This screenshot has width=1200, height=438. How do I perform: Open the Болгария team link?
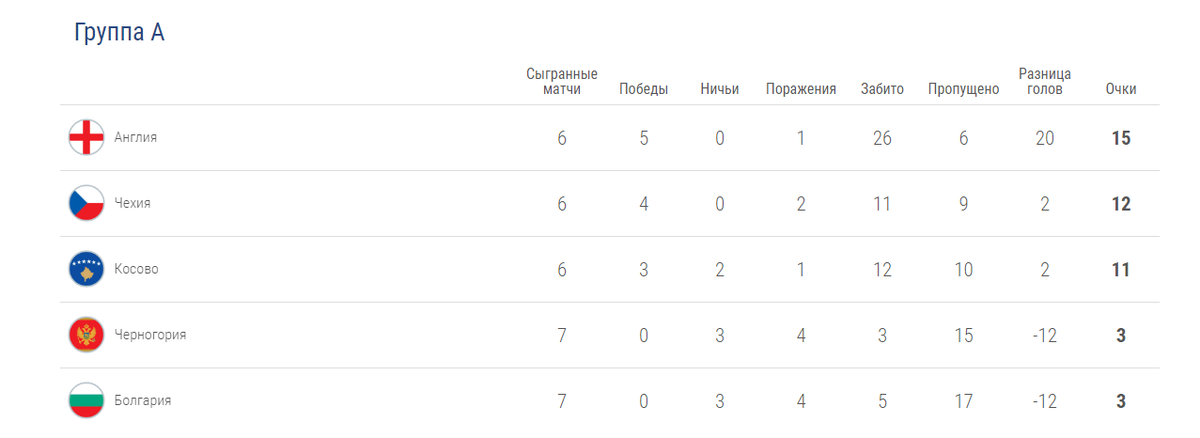(x=143, y=401)
